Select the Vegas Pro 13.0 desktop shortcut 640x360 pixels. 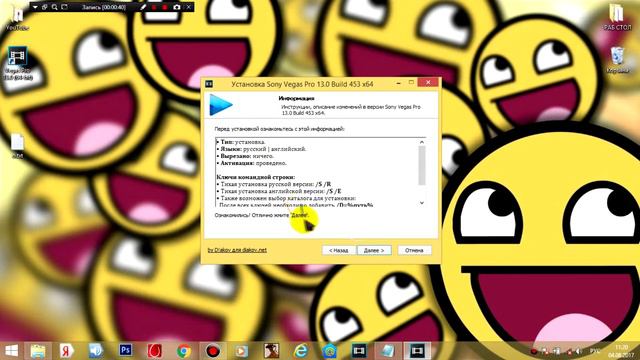pos(18,63)
